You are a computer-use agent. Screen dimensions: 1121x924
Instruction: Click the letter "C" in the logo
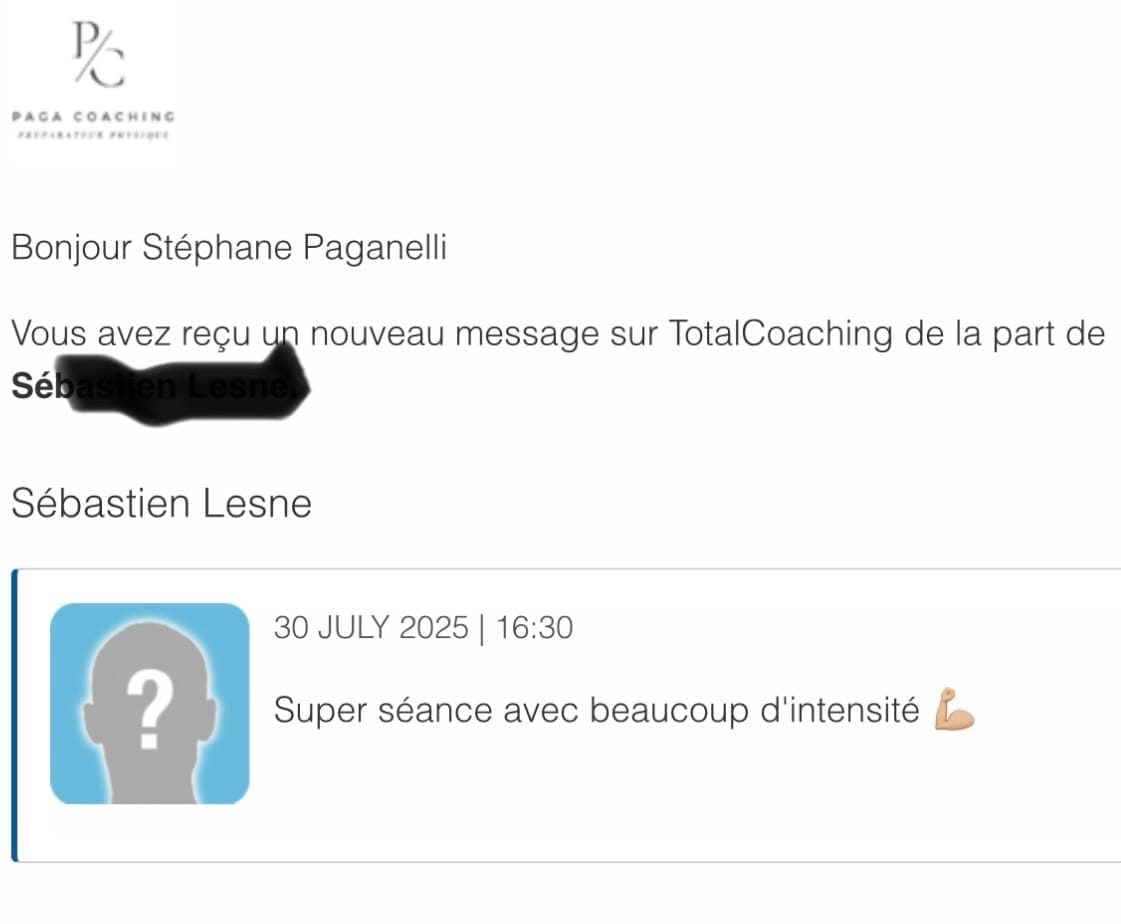[110, 70]
